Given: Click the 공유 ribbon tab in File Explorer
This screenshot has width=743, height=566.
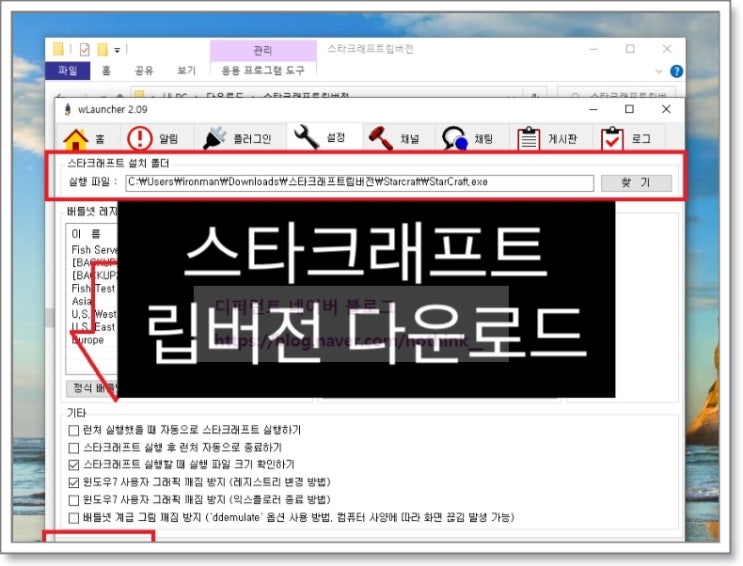Looking at the screenshot, I should click(144, 71).
